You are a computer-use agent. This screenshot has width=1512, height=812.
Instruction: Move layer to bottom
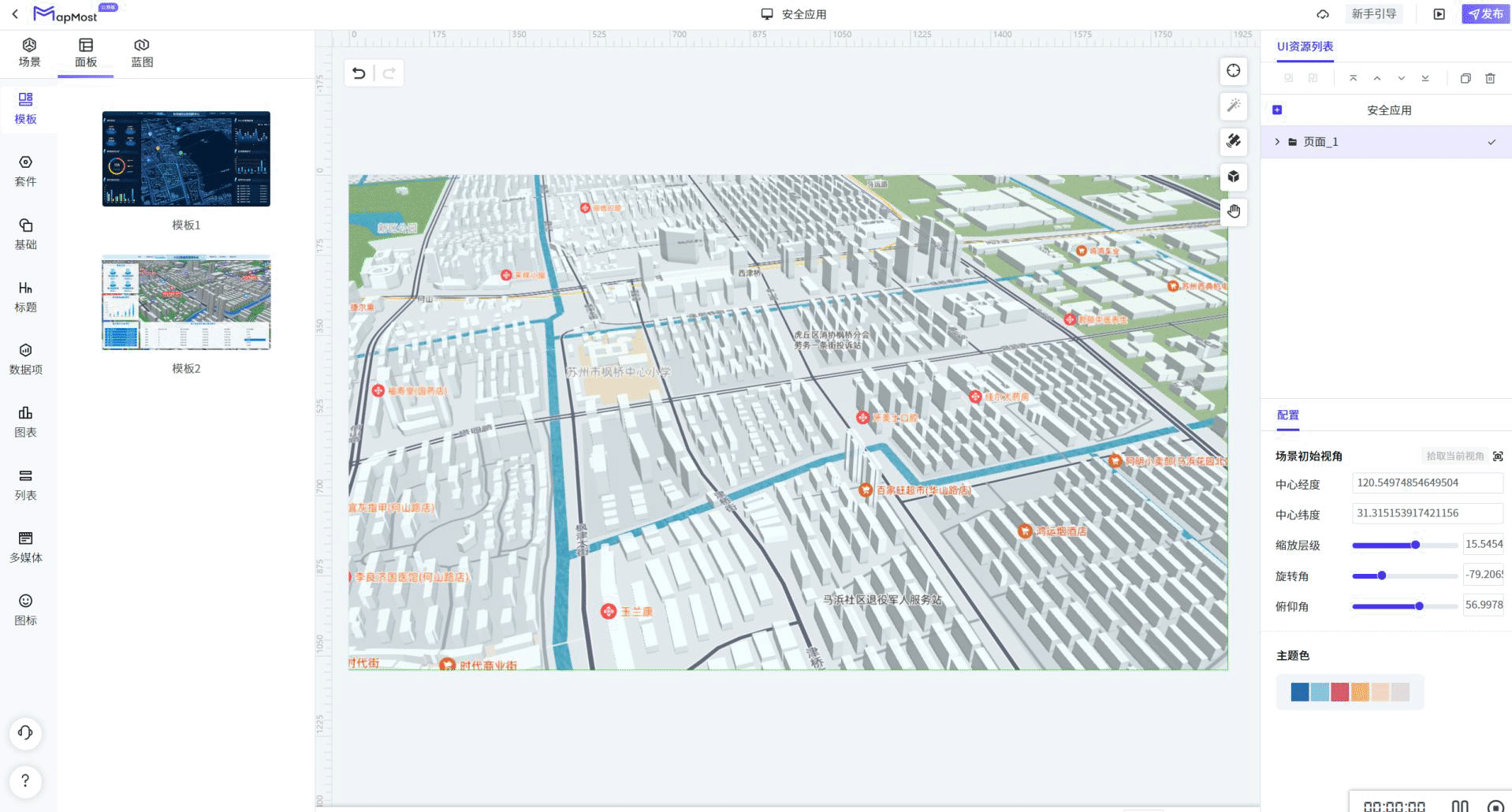pyautogui.click(x=1425, y=78)
